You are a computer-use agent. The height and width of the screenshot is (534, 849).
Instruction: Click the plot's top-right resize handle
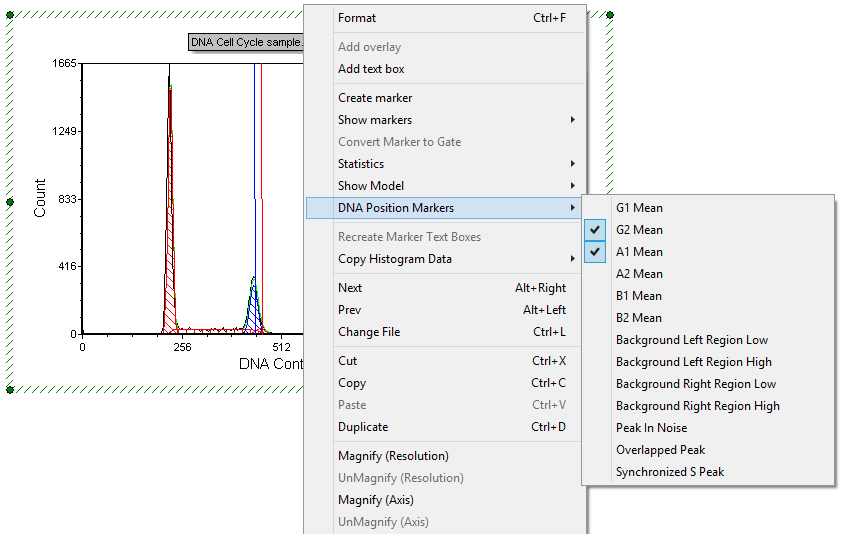click(x=610, y=15)
